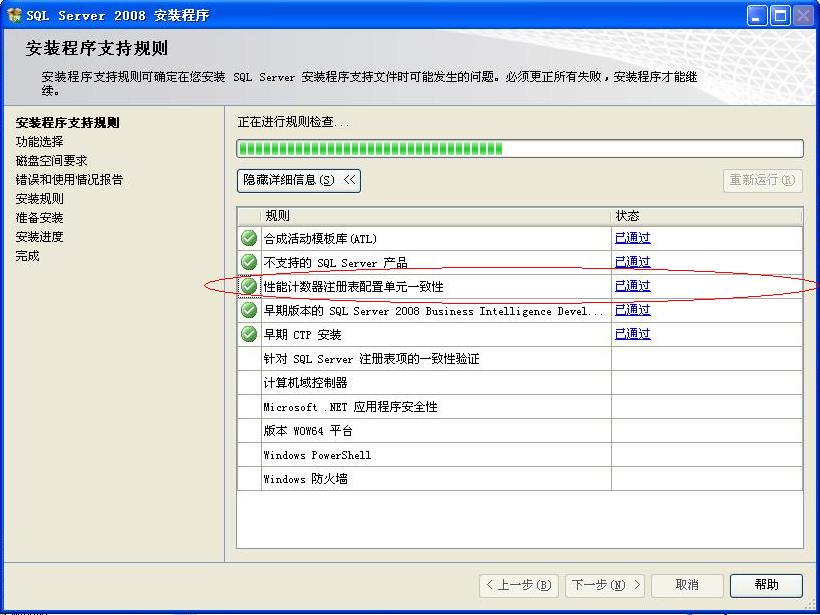Viewport: 820px width, 615px height.
Task: Click the green rule-check progress bar
Action: [520, 149]
